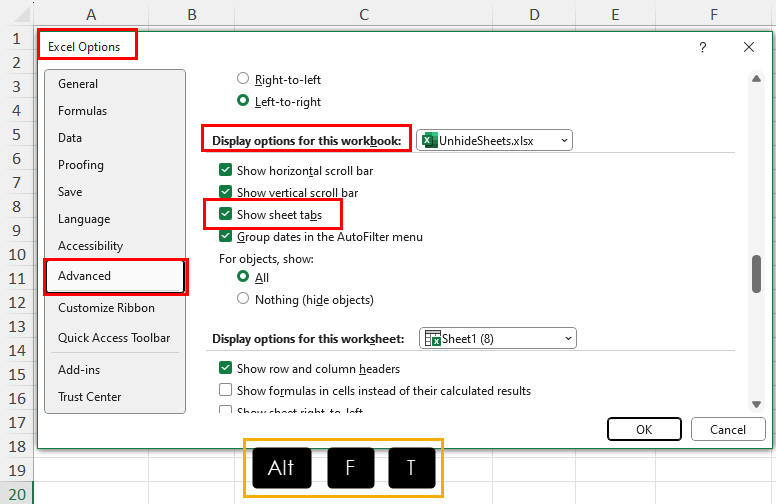Screen dimensions: 776x504
Task: Click the Help question mark icon
Action: [x=703, y=48]
